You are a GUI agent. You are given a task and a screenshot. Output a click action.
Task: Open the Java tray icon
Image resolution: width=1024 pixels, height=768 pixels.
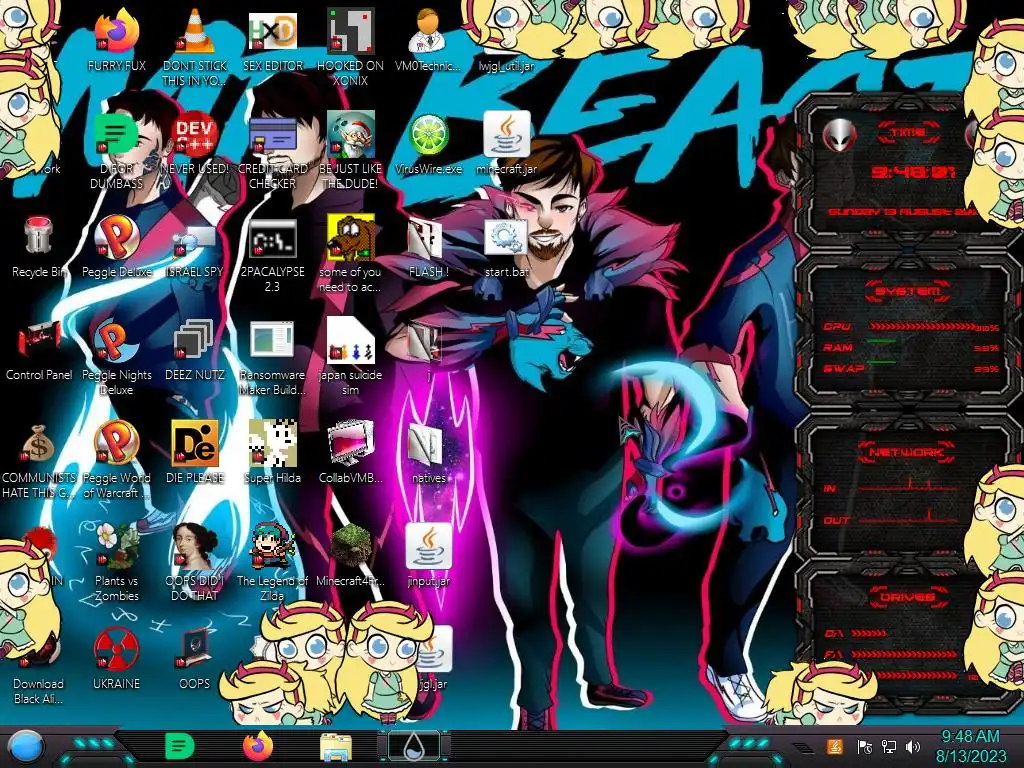point(835,746)
